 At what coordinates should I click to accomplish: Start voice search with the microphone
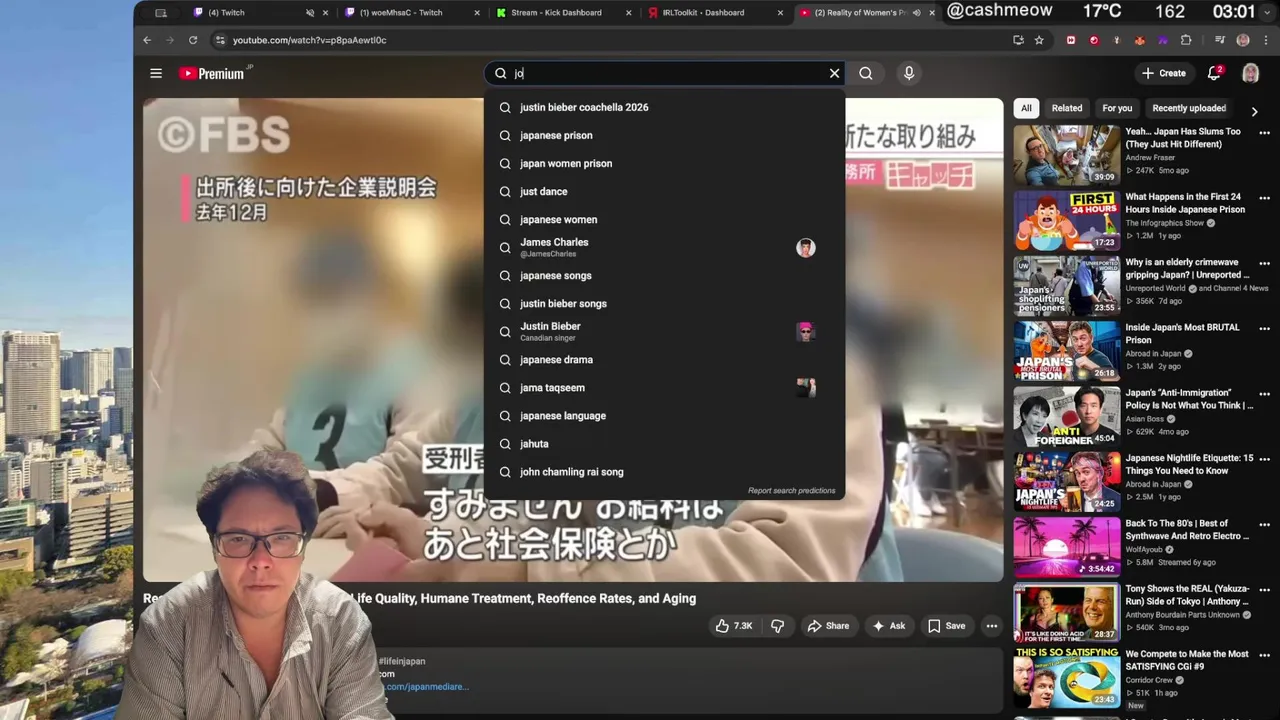(909, 73)
